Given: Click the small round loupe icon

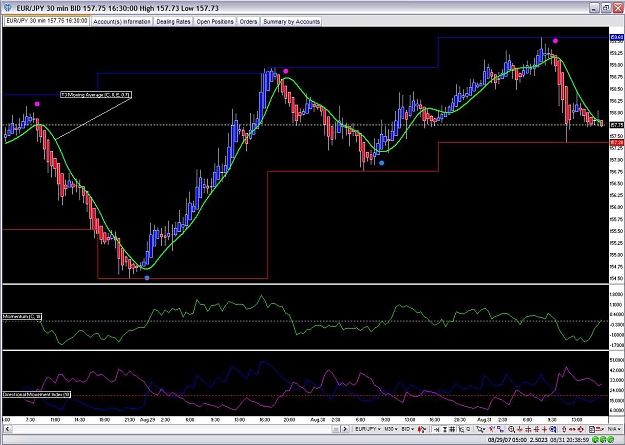Looking at the screenshot, I should pos(468,429).
